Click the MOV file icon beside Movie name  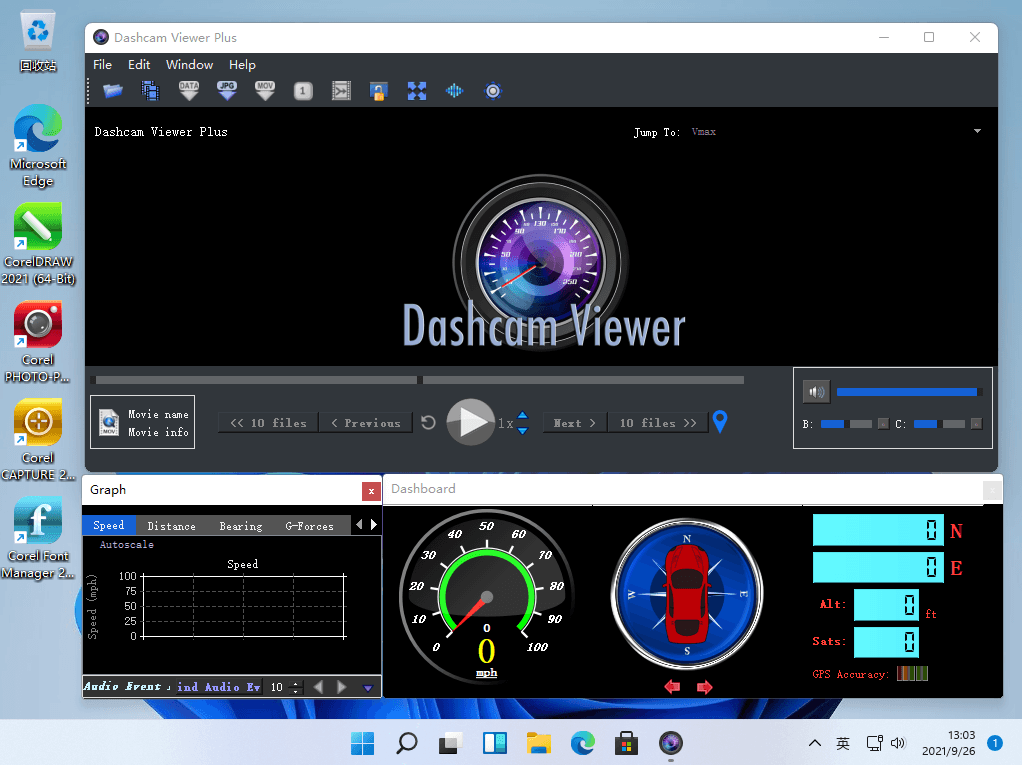coord(109,422)
